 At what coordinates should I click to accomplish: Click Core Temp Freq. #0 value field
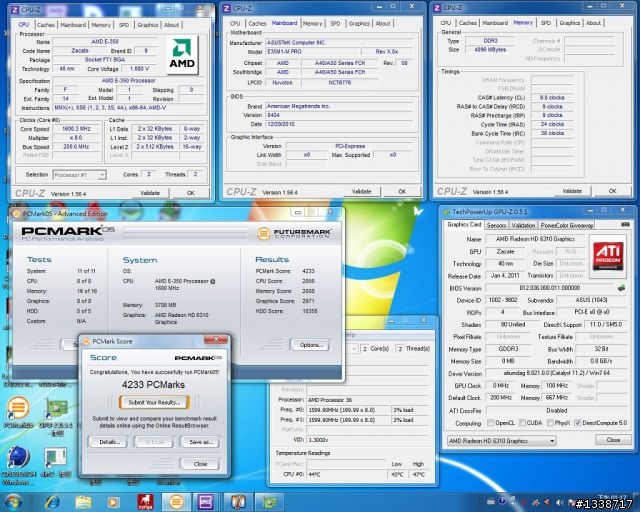point(348,410)
